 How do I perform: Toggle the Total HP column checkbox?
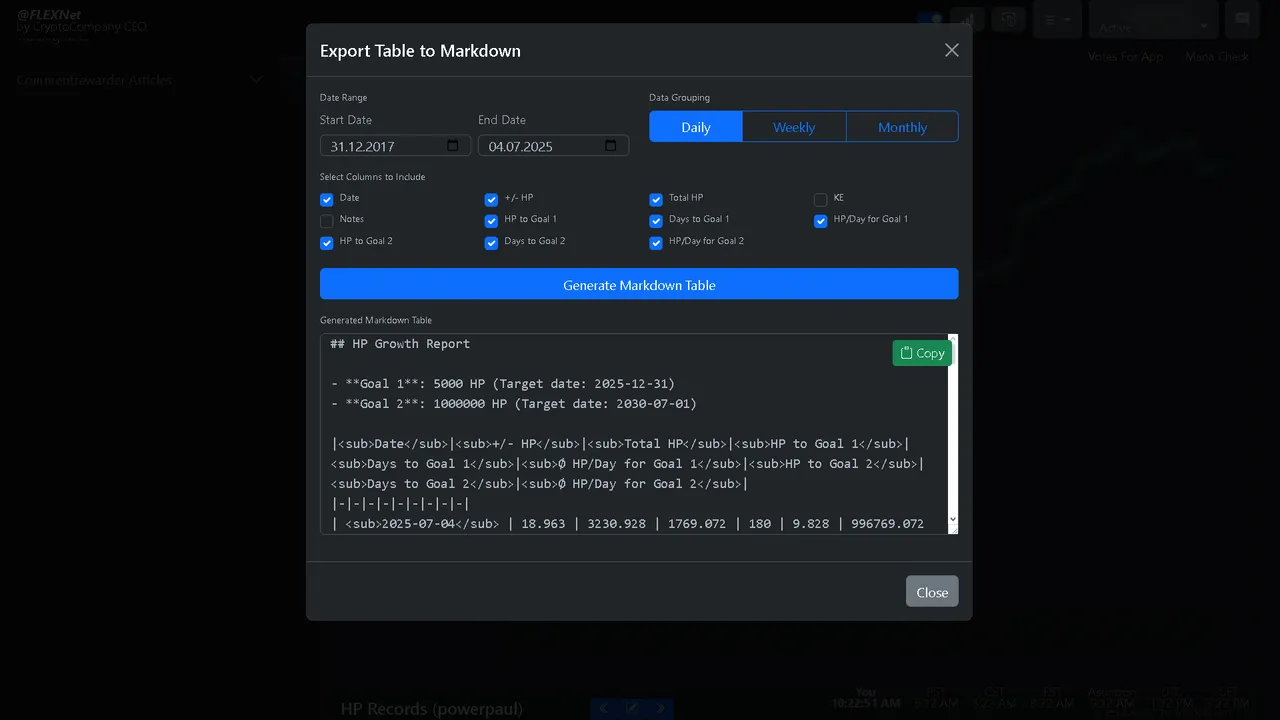point(656,199)
